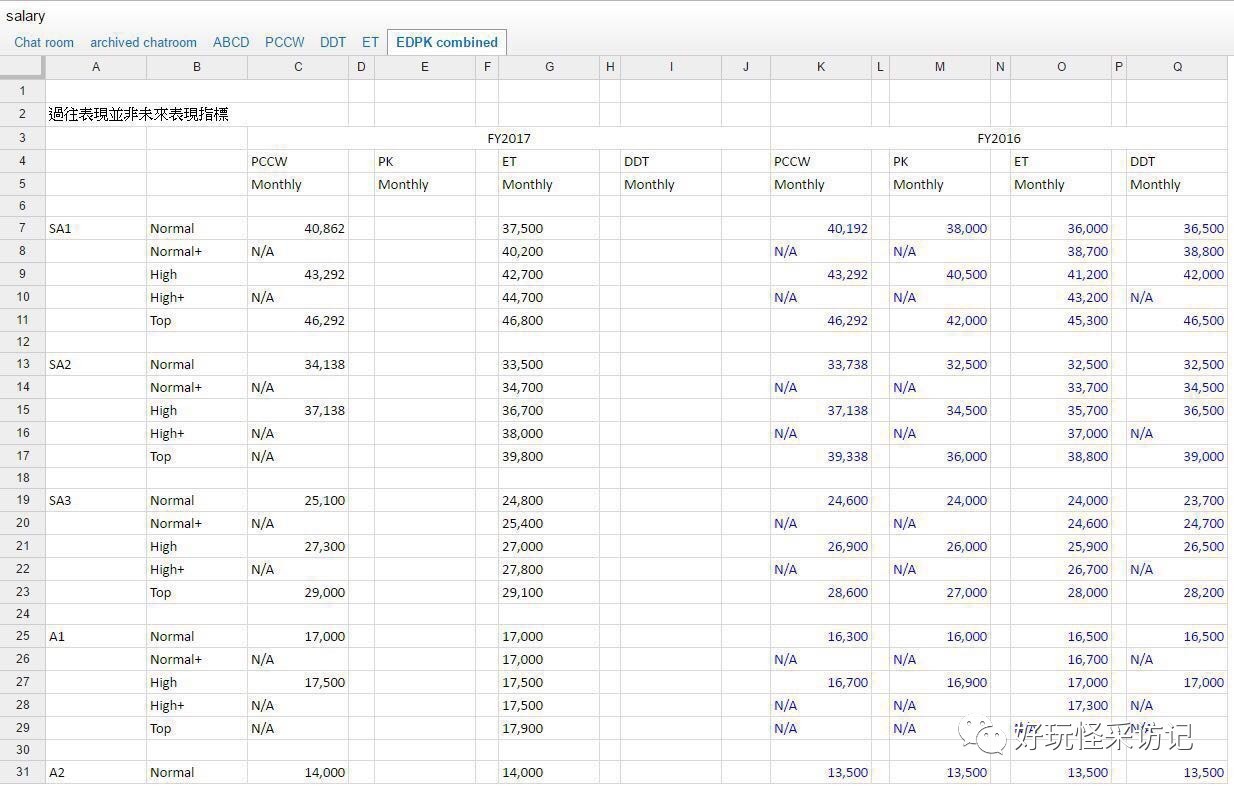
Task: Select column A header
Action: [x=96, y=67]
